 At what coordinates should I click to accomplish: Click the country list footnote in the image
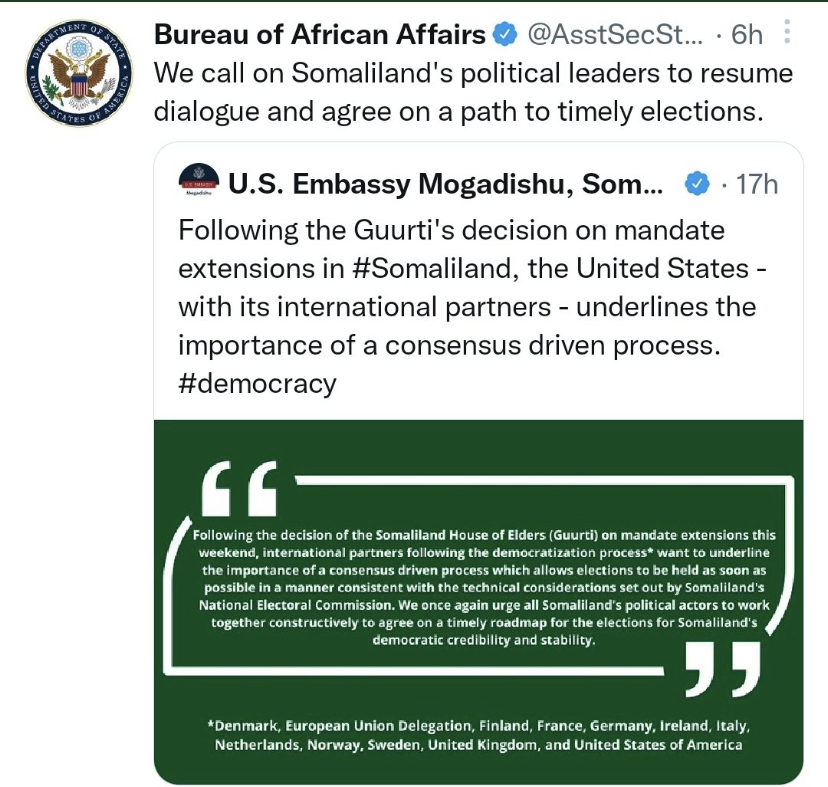478,735
